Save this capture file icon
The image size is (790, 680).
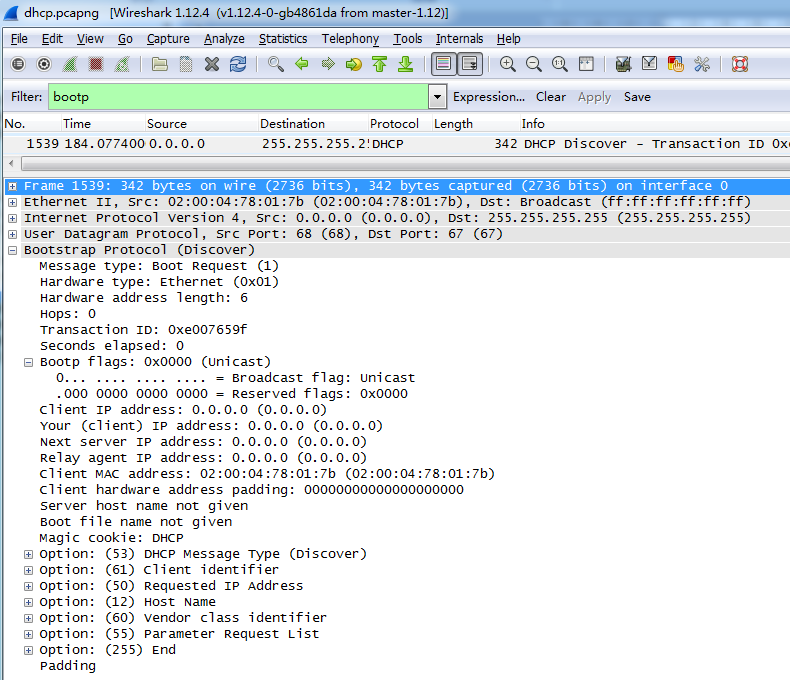pyautogui.click(x=186, y=64)
